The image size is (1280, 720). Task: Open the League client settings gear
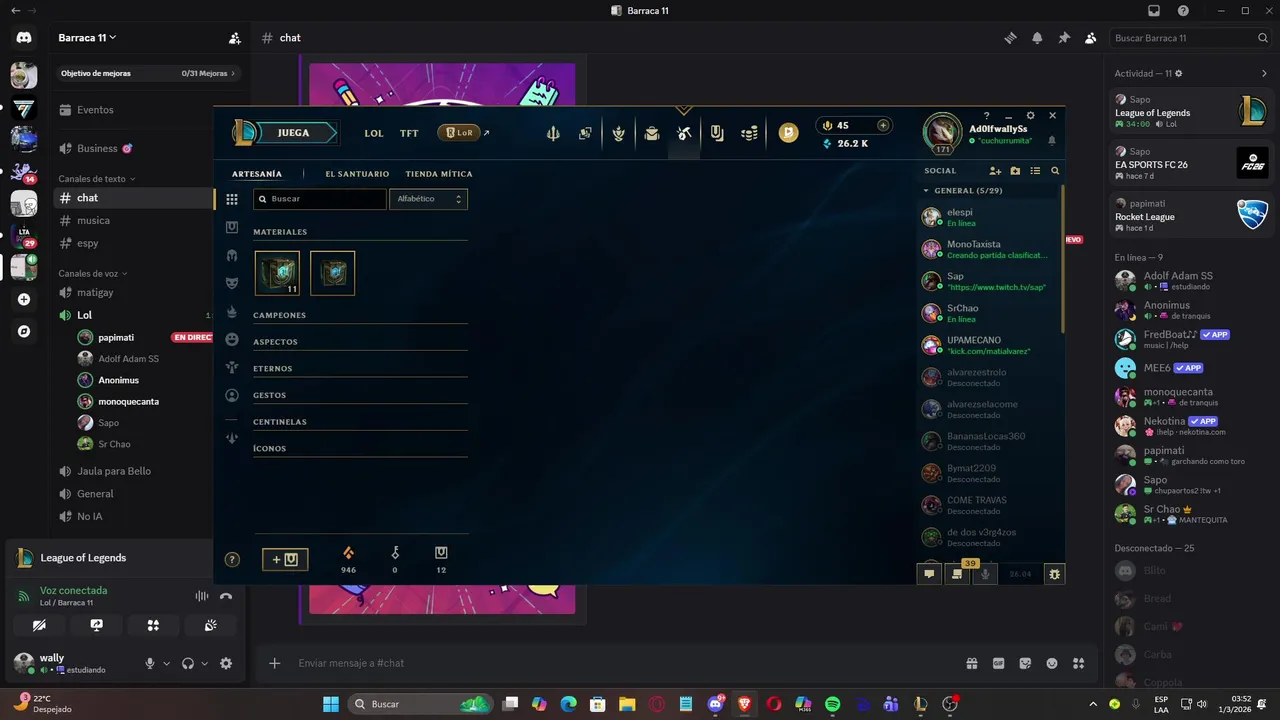(1030, 116)
